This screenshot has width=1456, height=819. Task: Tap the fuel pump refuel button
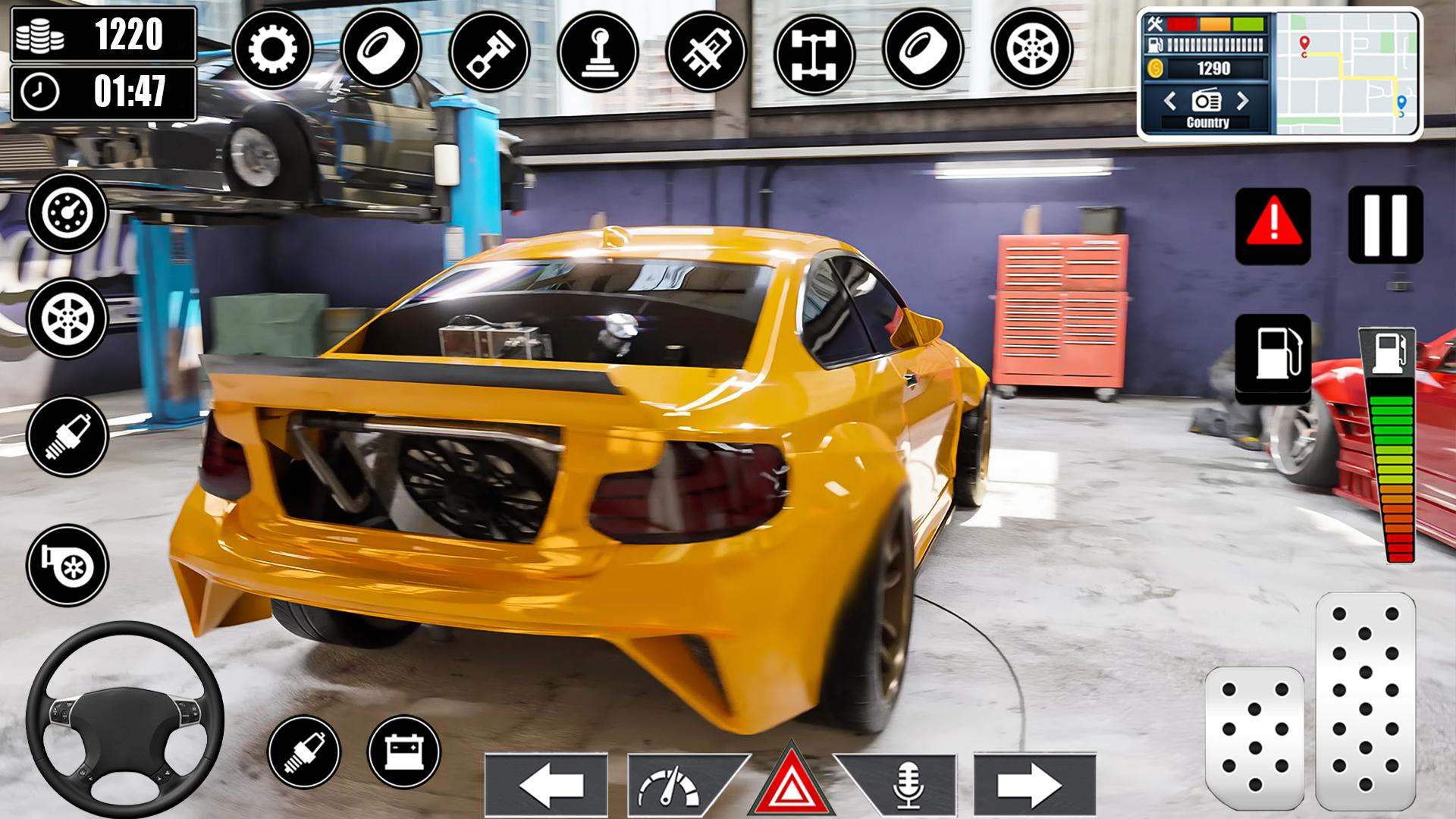click(x=1273, y=358)
